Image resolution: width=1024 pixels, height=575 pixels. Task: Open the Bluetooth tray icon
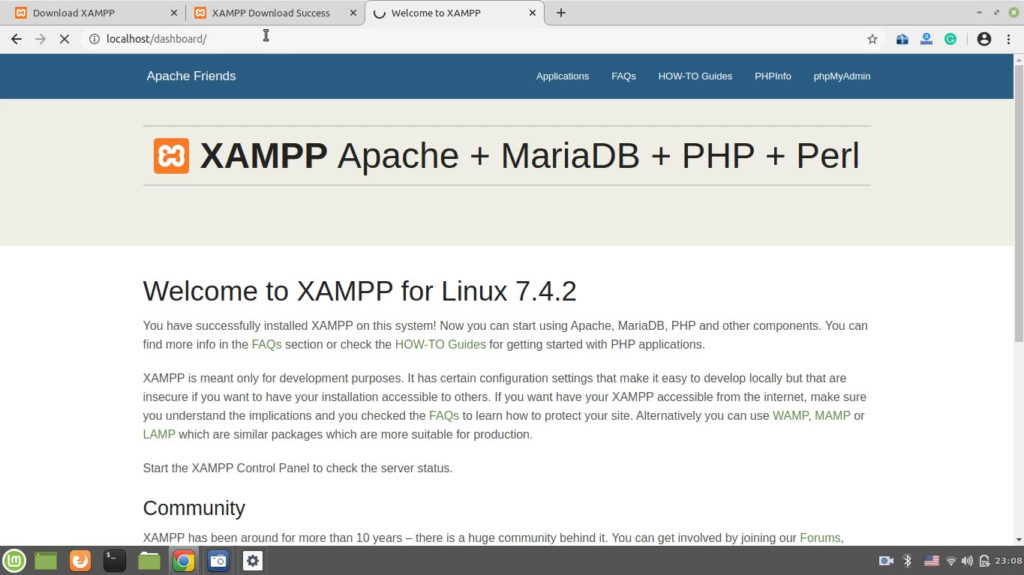907,561
